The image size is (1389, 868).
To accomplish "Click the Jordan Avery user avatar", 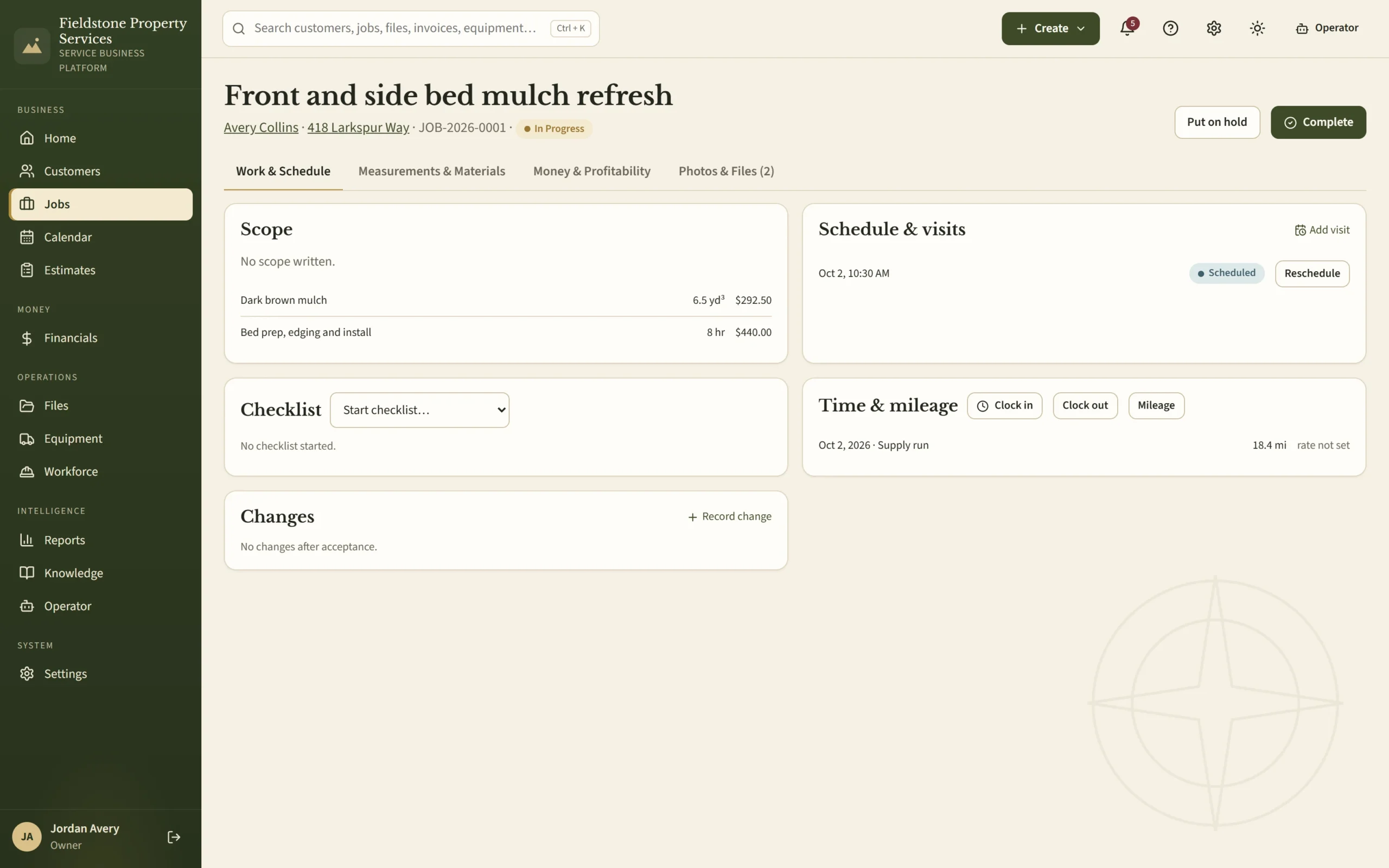I will 27,837.
